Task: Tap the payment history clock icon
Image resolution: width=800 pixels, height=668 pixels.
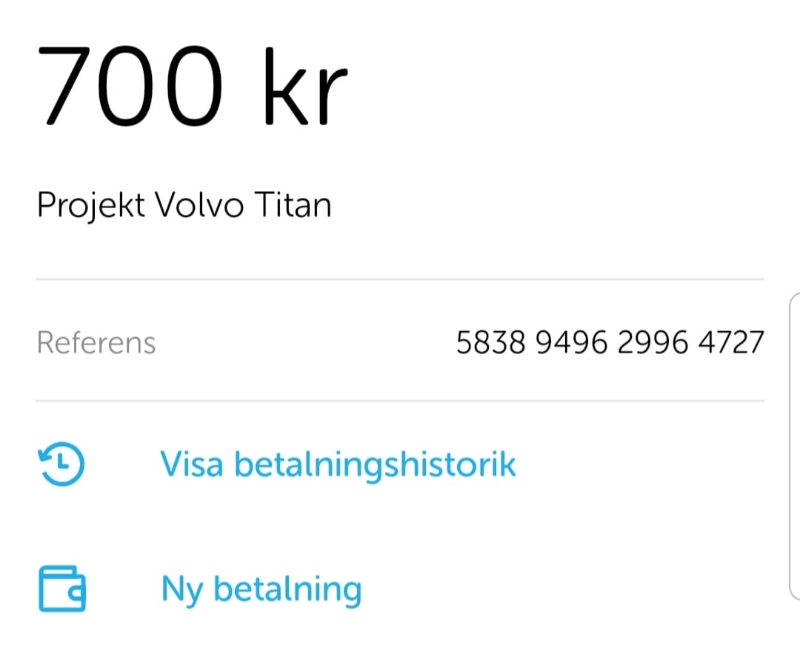Action: 62,464
